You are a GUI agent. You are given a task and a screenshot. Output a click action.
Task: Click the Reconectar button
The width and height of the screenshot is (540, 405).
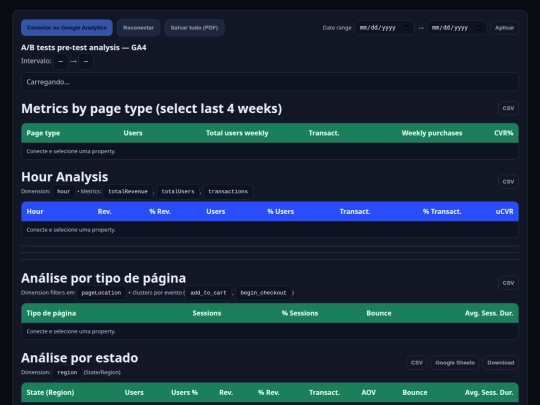(138, 28)
